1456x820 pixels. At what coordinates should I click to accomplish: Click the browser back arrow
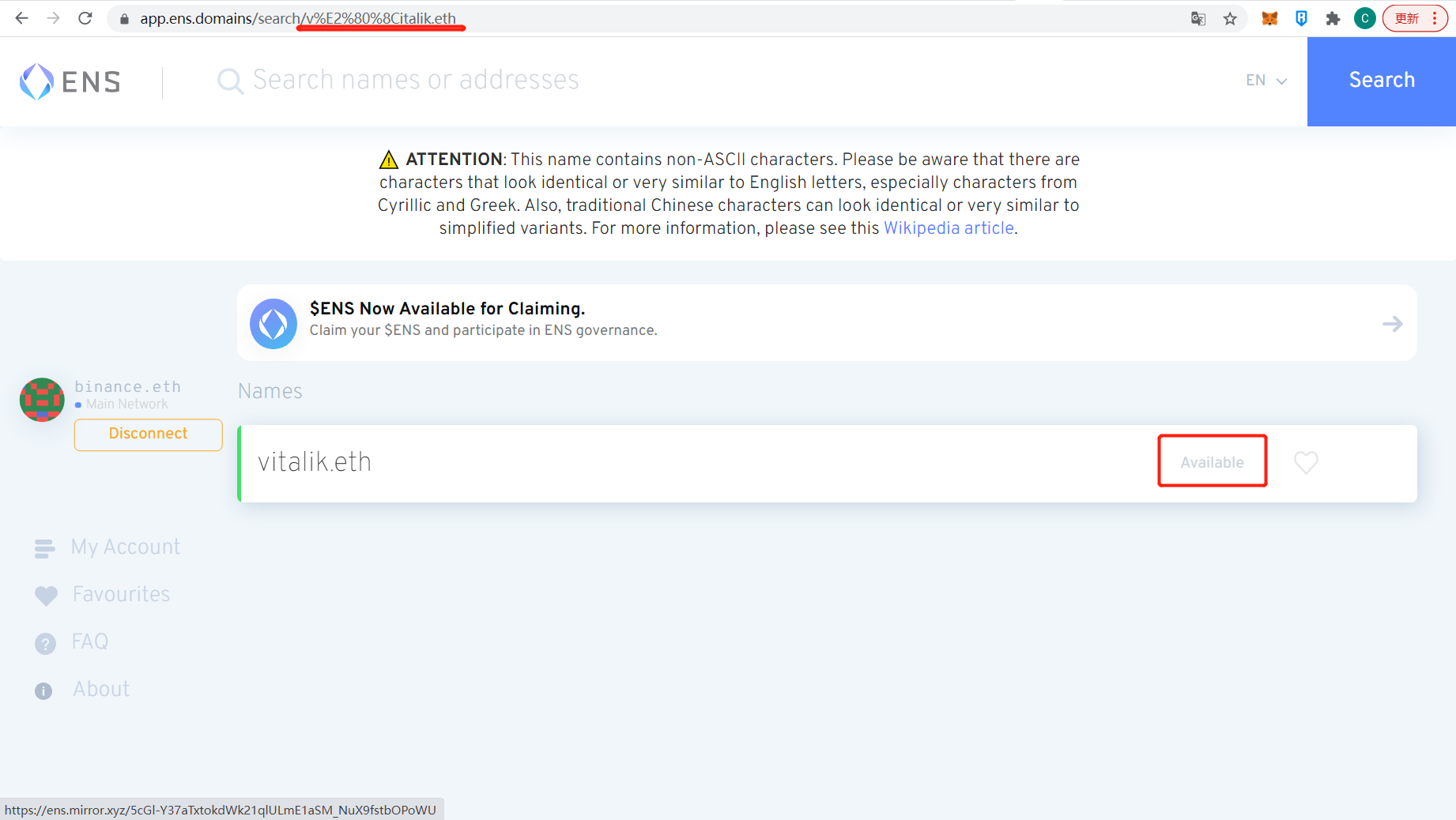point(21,18)
